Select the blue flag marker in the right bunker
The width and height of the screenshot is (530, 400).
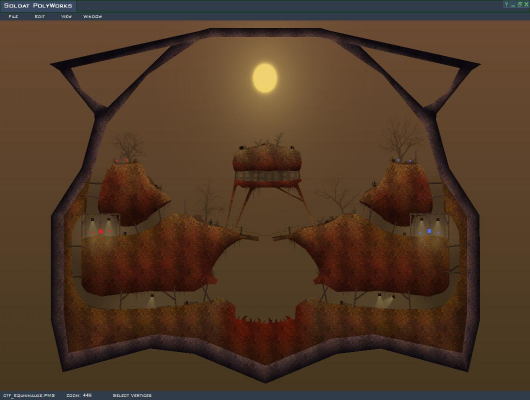[x=429, y=231]
